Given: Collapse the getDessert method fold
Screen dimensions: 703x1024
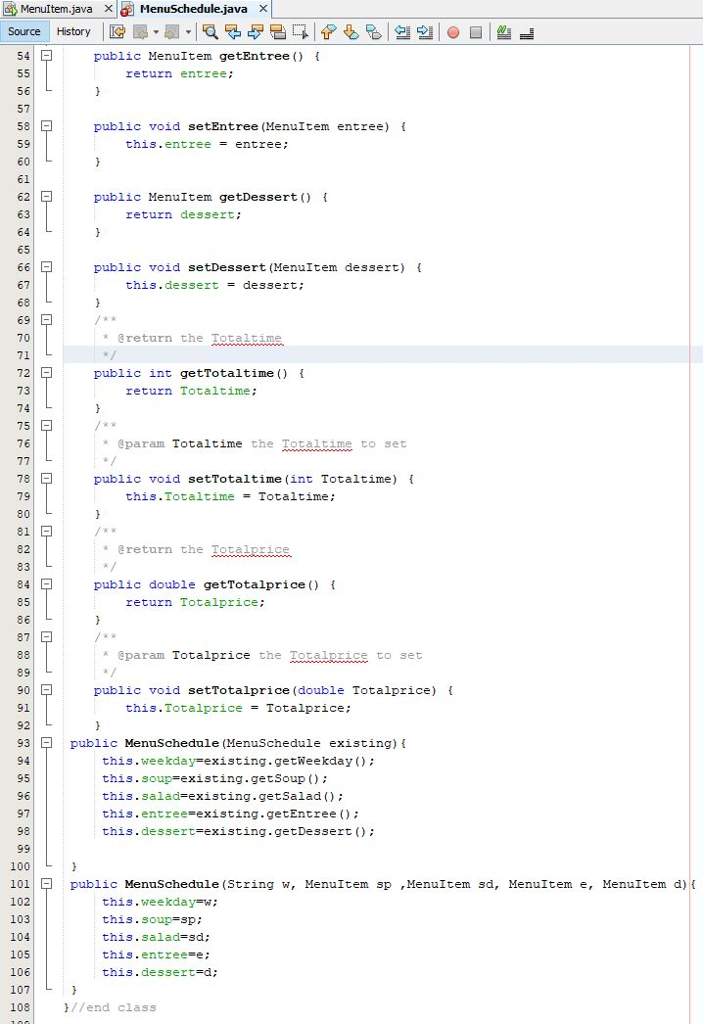Looking at the screenshot, I should coord(46,197).
